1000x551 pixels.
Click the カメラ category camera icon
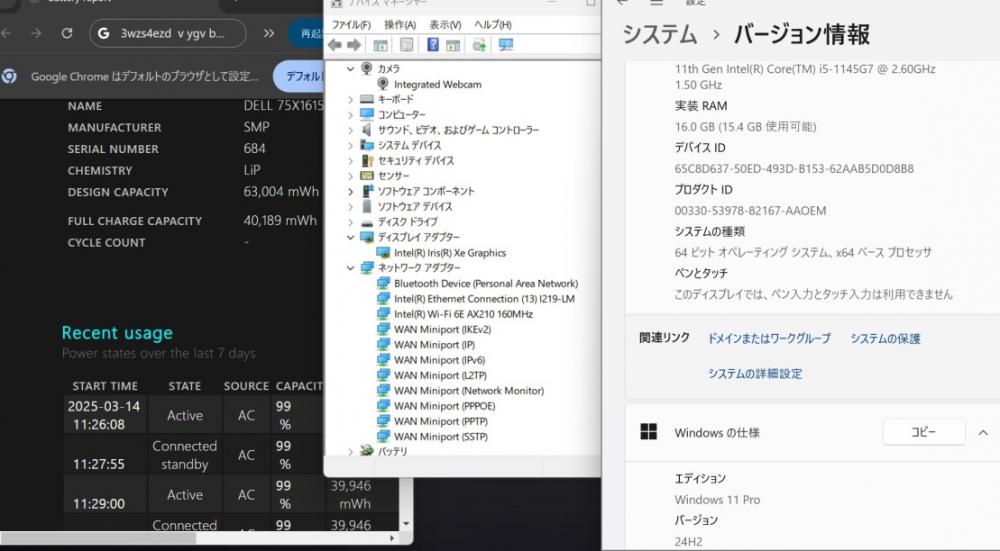[367, 68]
